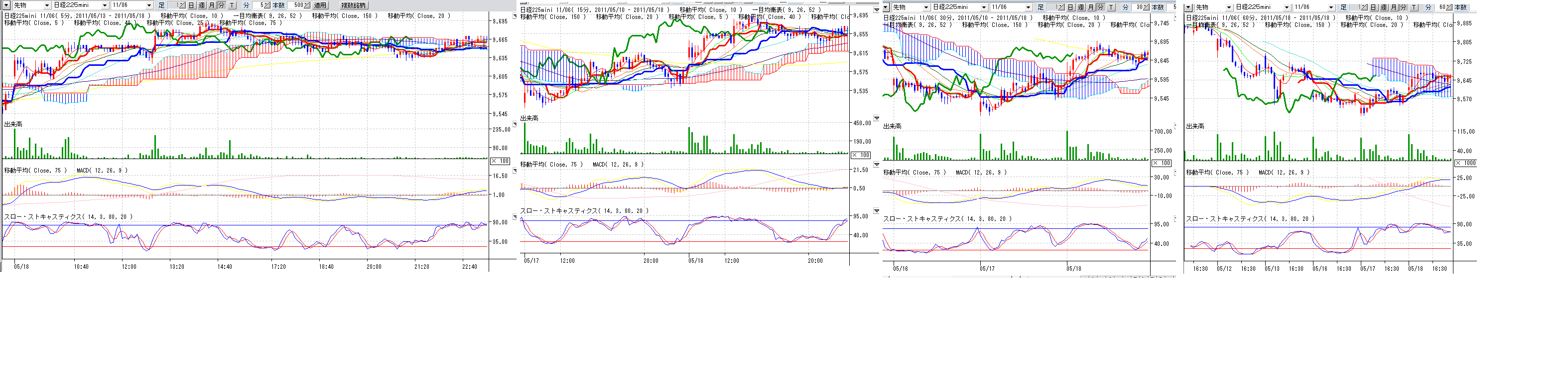Open the MACD panel menu arrow in the 15-minute chart

[877, 165]
